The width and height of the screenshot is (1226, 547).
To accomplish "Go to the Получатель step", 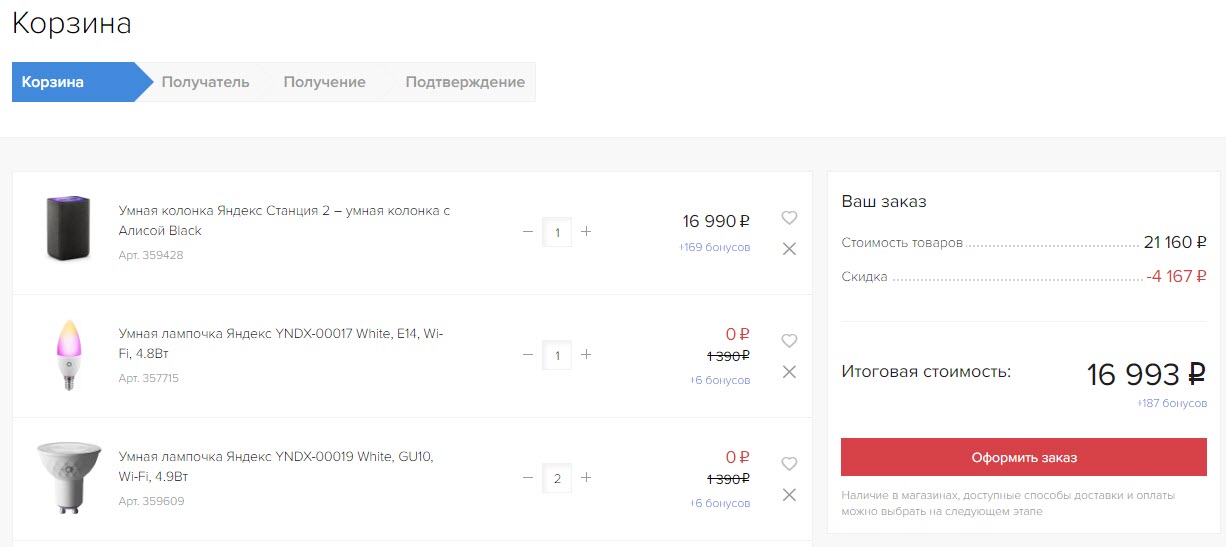I will pos(205,82).
